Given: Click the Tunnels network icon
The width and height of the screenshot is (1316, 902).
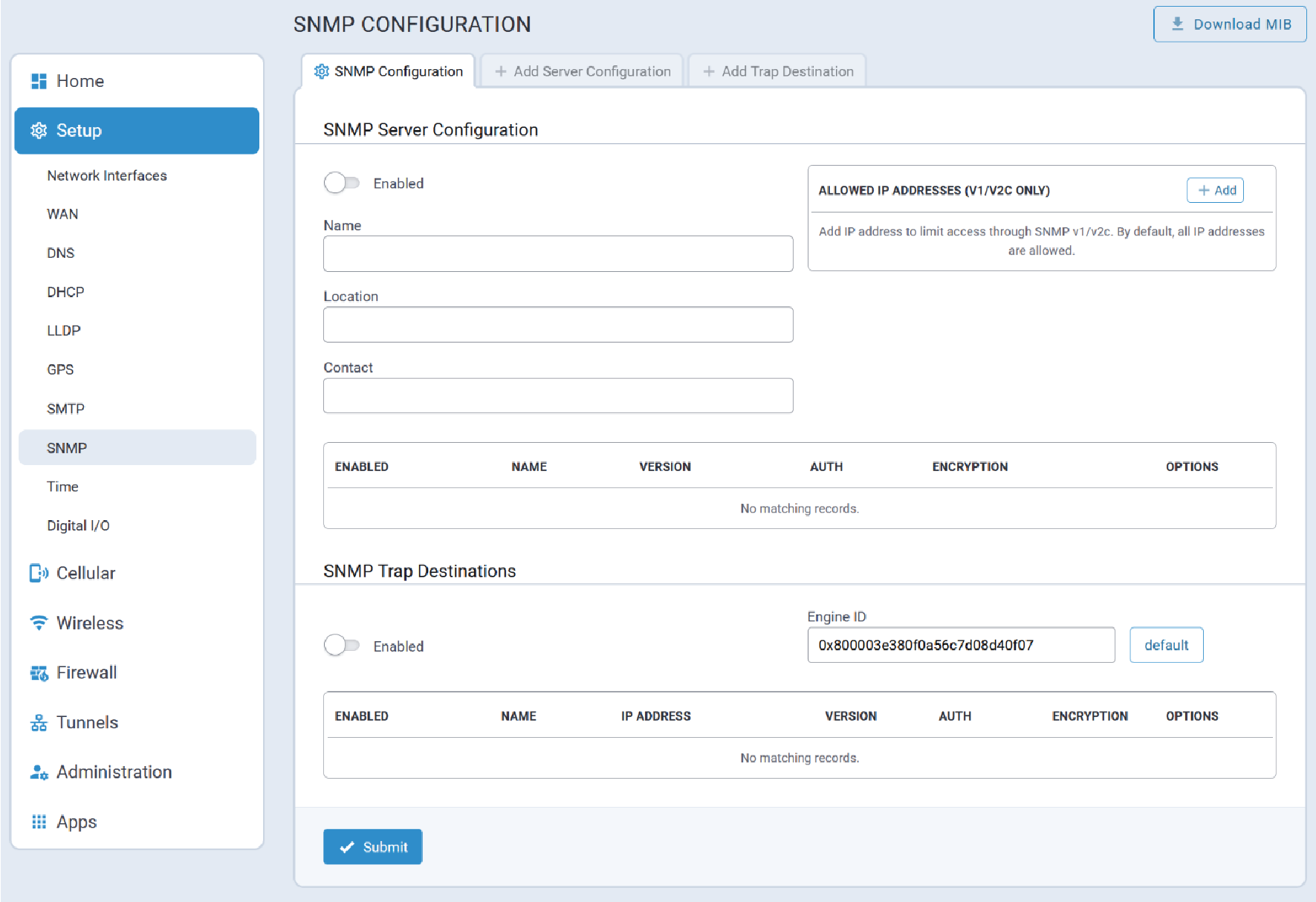Looking at the screenshot, I should 39,722.
